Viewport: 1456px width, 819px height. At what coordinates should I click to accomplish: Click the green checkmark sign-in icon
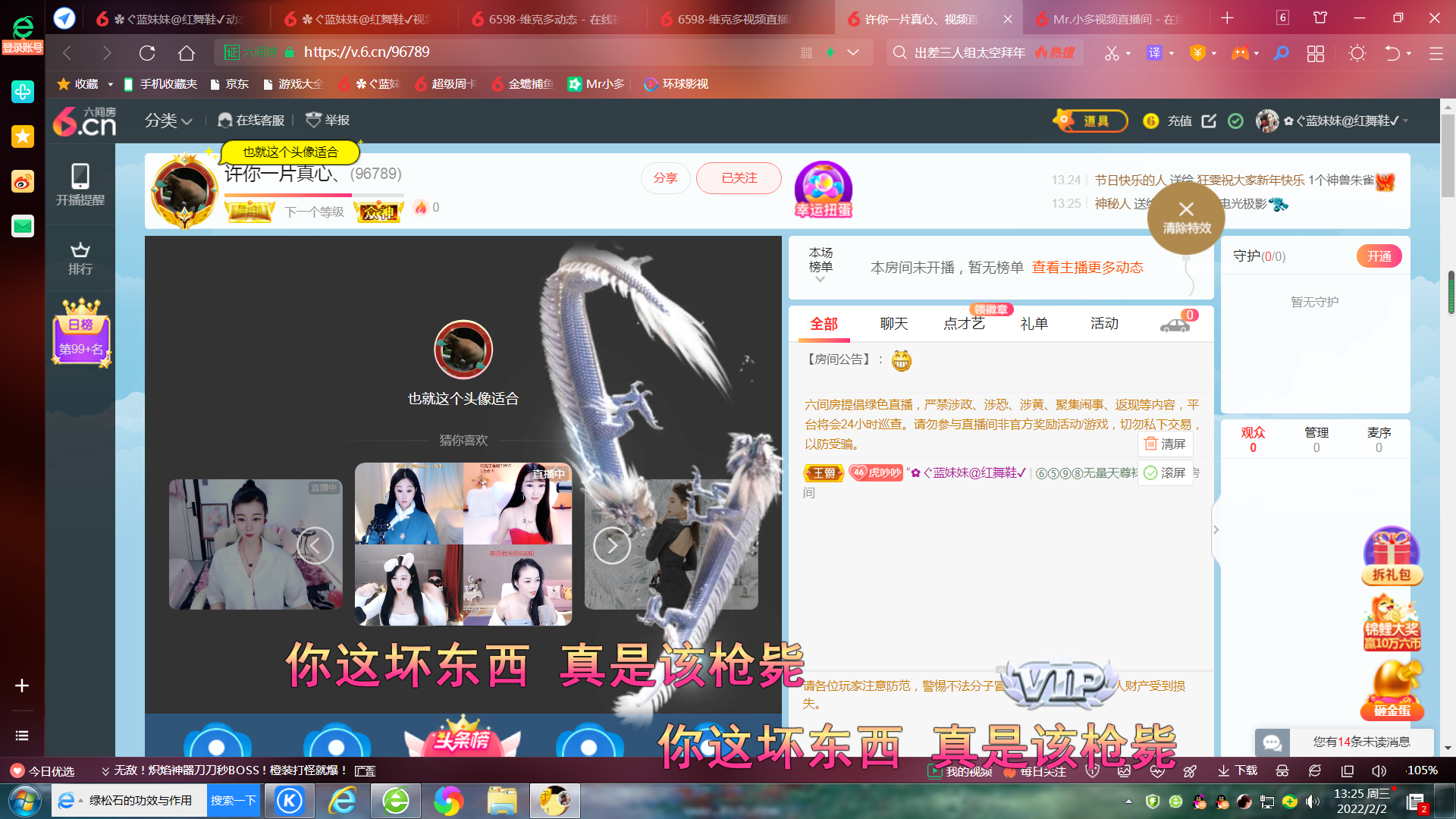coord(1235,121)
